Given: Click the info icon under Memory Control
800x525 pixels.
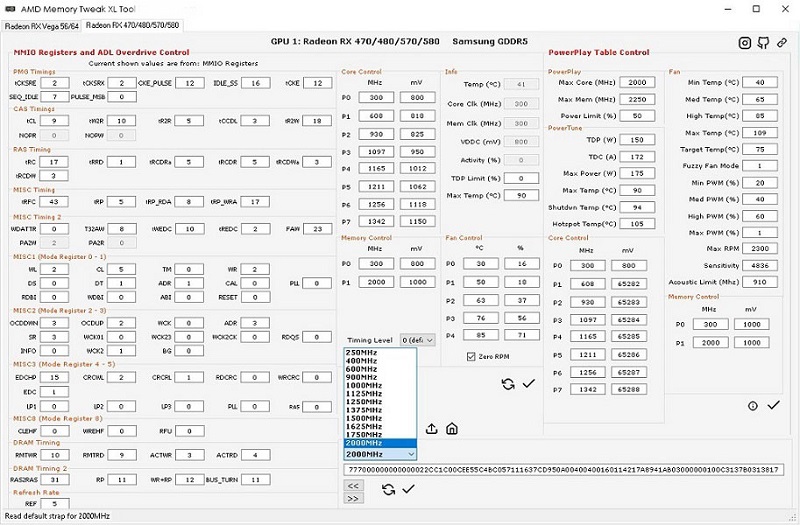Looking at the screenshot, I should pyautogui.click(x=752, y=405).
